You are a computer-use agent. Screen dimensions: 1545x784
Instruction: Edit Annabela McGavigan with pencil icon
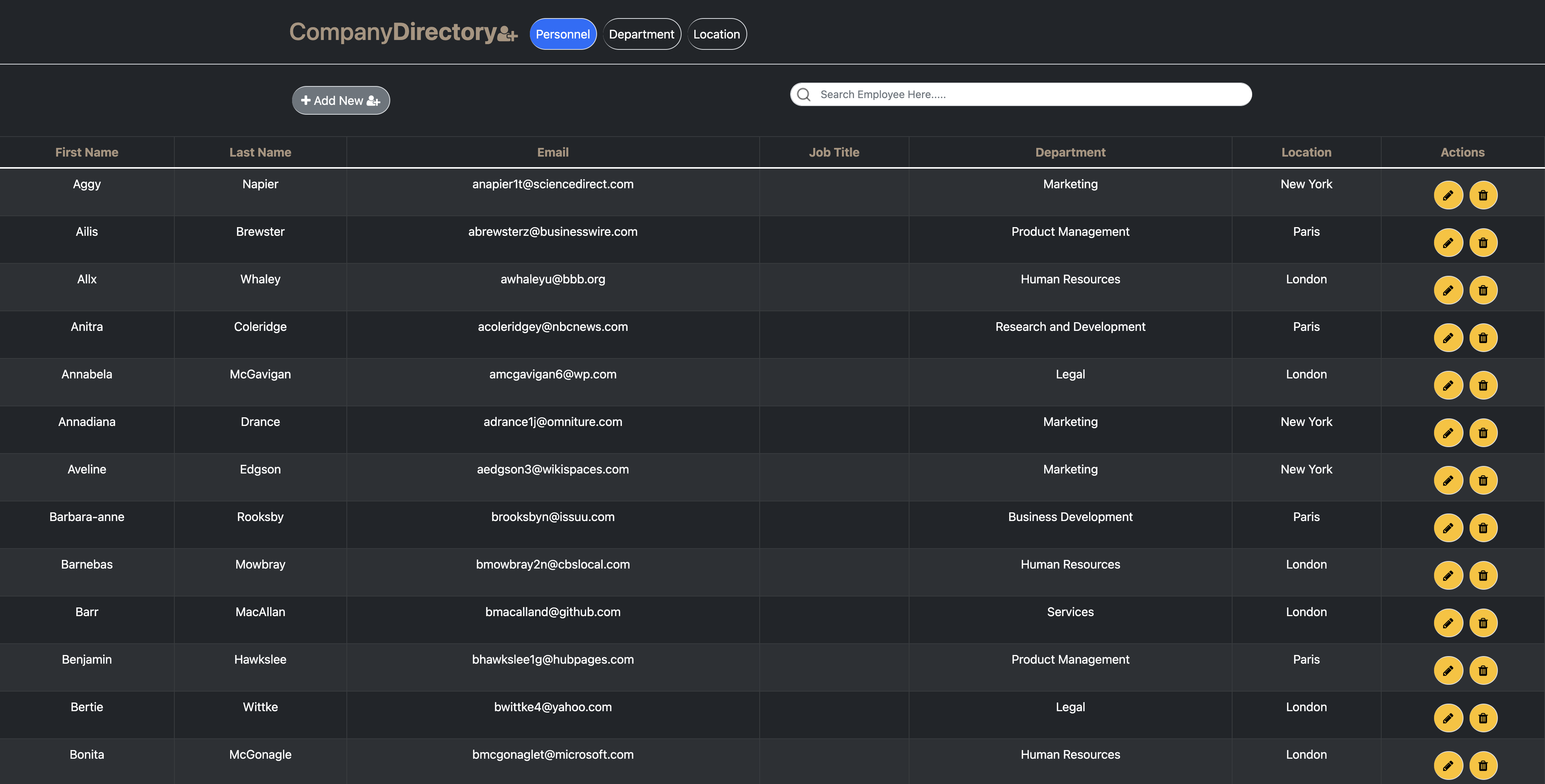pos(1448,386)
